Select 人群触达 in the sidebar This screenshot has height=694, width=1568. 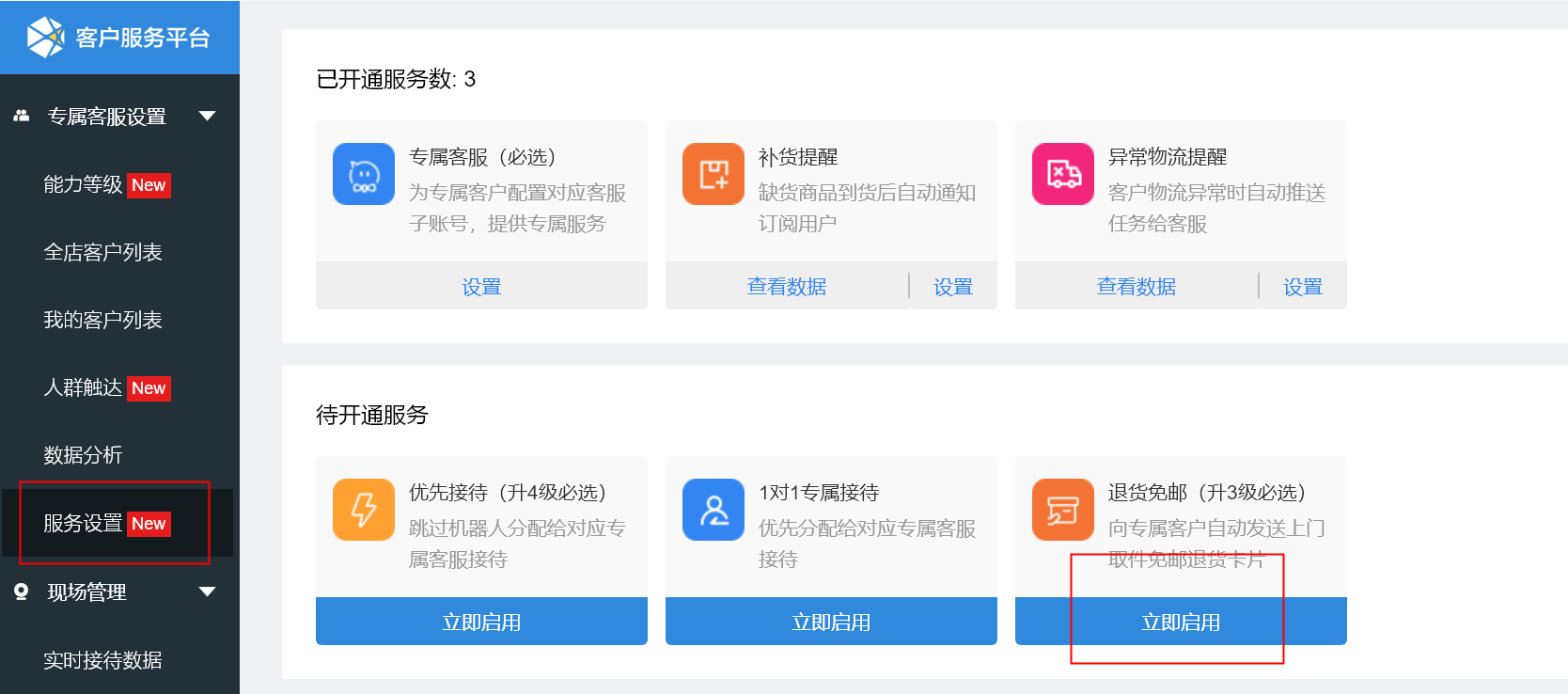(83, 387)
